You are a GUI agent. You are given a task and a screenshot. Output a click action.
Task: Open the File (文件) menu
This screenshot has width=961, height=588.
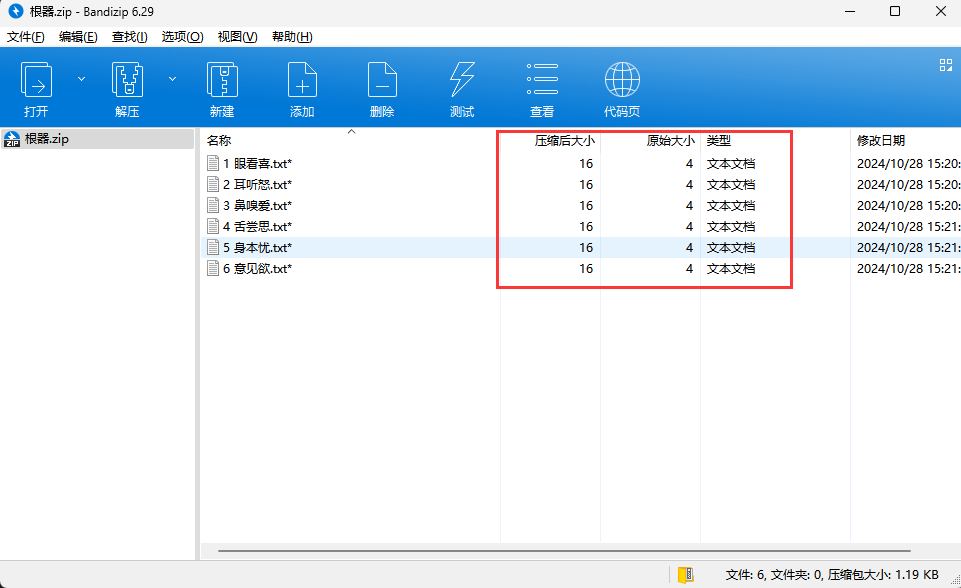[26, 37]
